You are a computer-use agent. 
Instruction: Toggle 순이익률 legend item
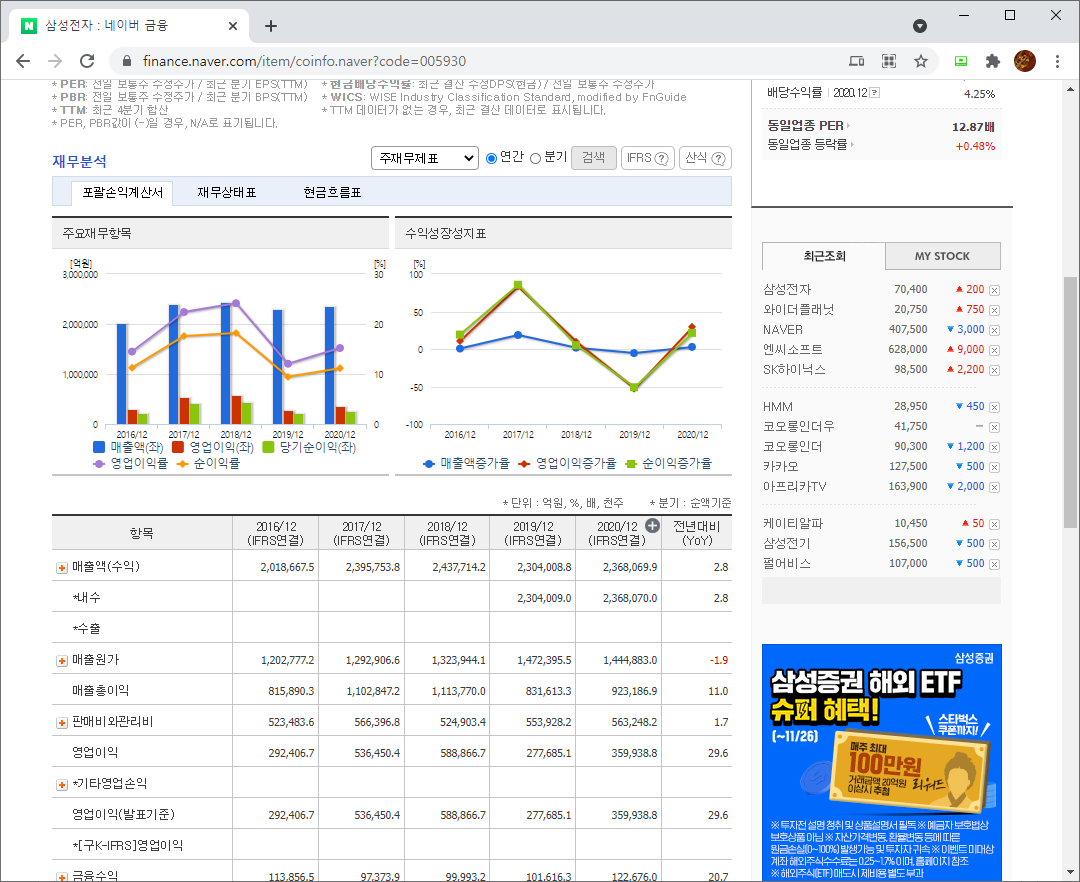tap(209, 463)
